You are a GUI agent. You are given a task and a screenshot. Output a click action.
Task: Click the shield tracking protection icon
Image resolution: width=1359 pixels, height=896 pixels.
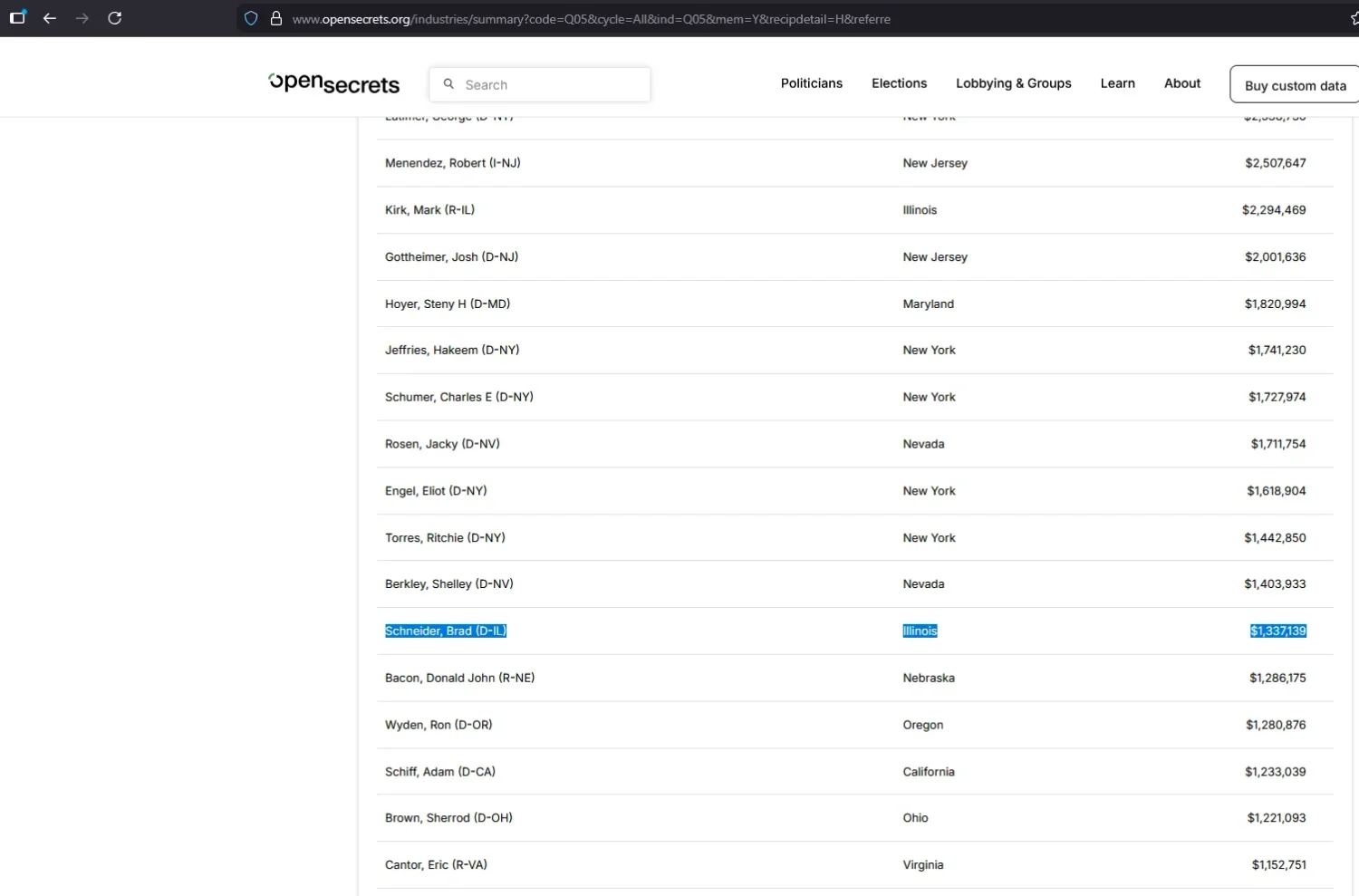pyautogui.click(x=251, y=18)
